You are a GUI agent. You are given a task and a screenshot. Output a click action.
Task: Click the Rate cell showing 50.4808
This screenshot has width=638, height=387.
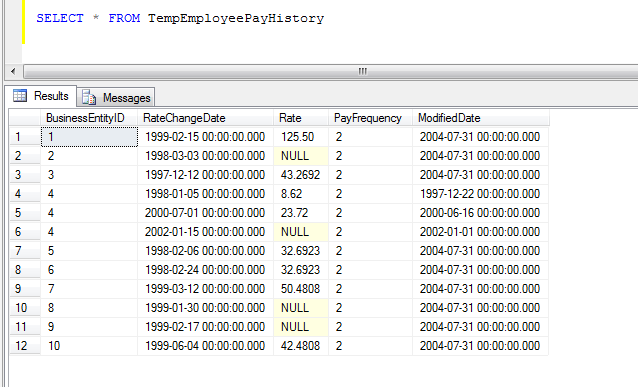click(x=301, y=289)
